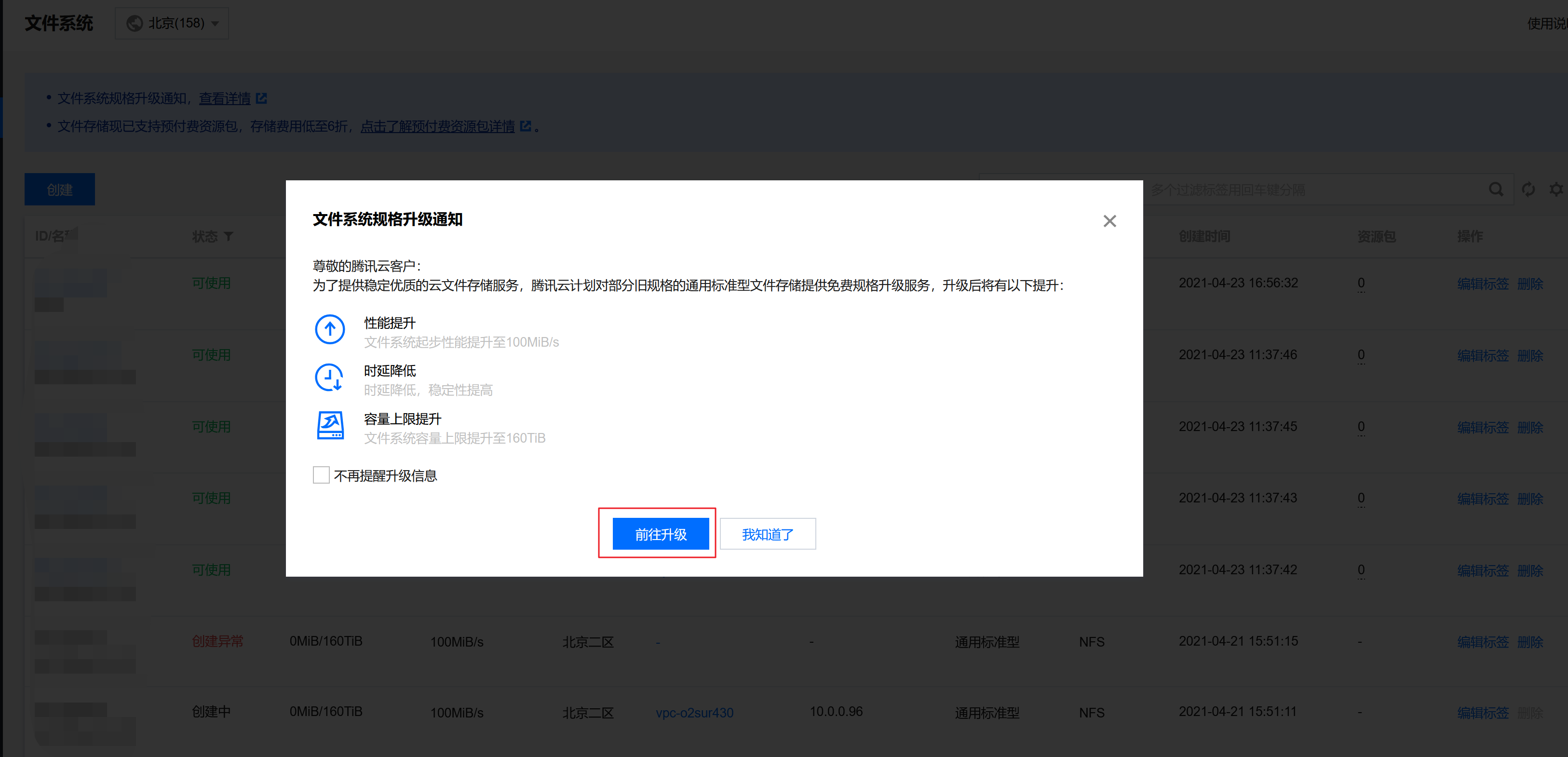
Task: Close the upgrade notification dialog
Action: [x=1109, y=221]
